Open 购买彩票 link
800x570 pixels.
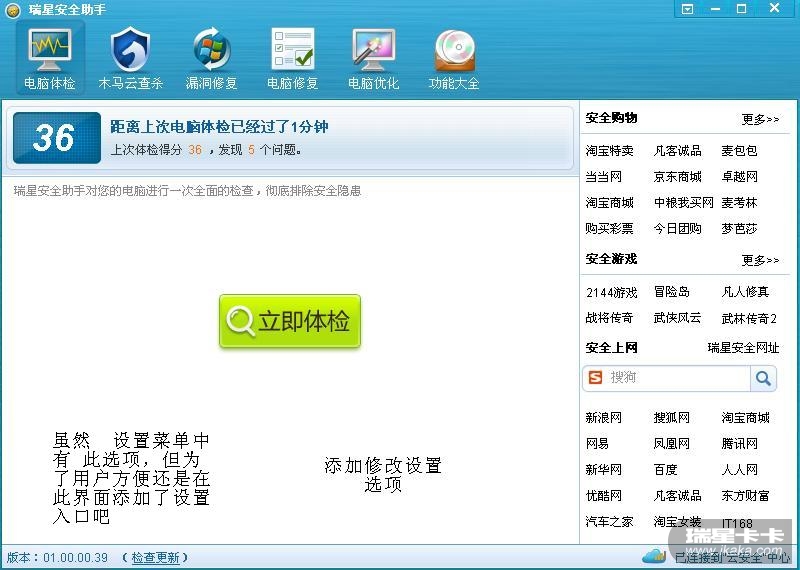(x=610, y=229)
